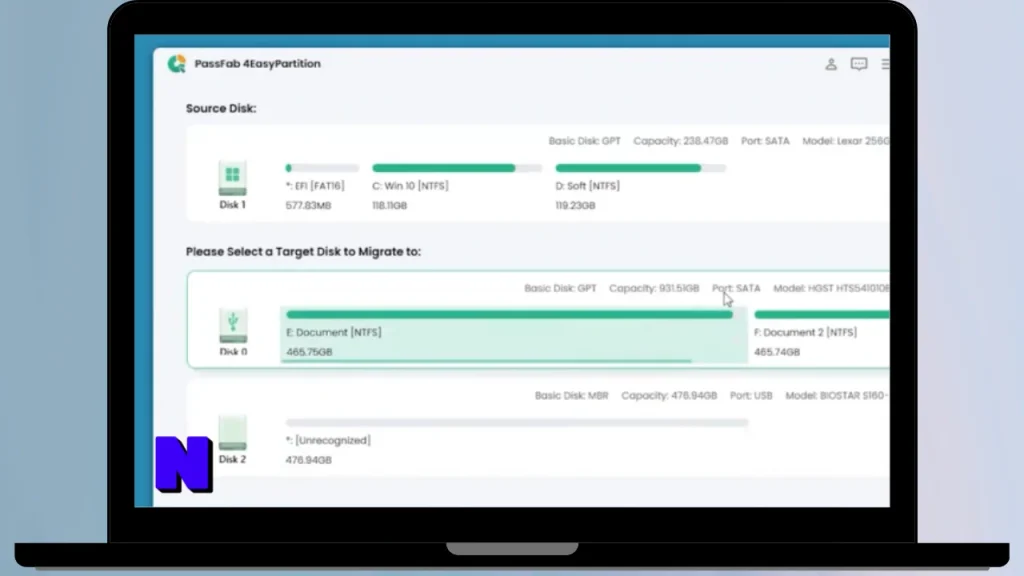
Task: Click the 577.83MB size text
Action: coord(308,206)
